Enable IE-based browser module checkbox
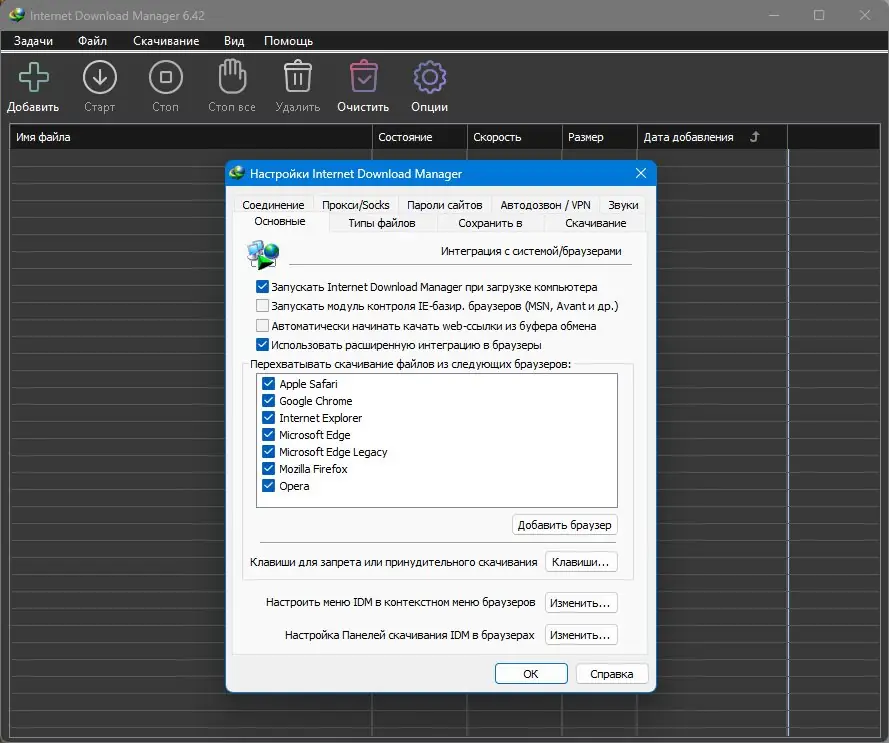This screenshot has height=743, width=889. [262, 306]
